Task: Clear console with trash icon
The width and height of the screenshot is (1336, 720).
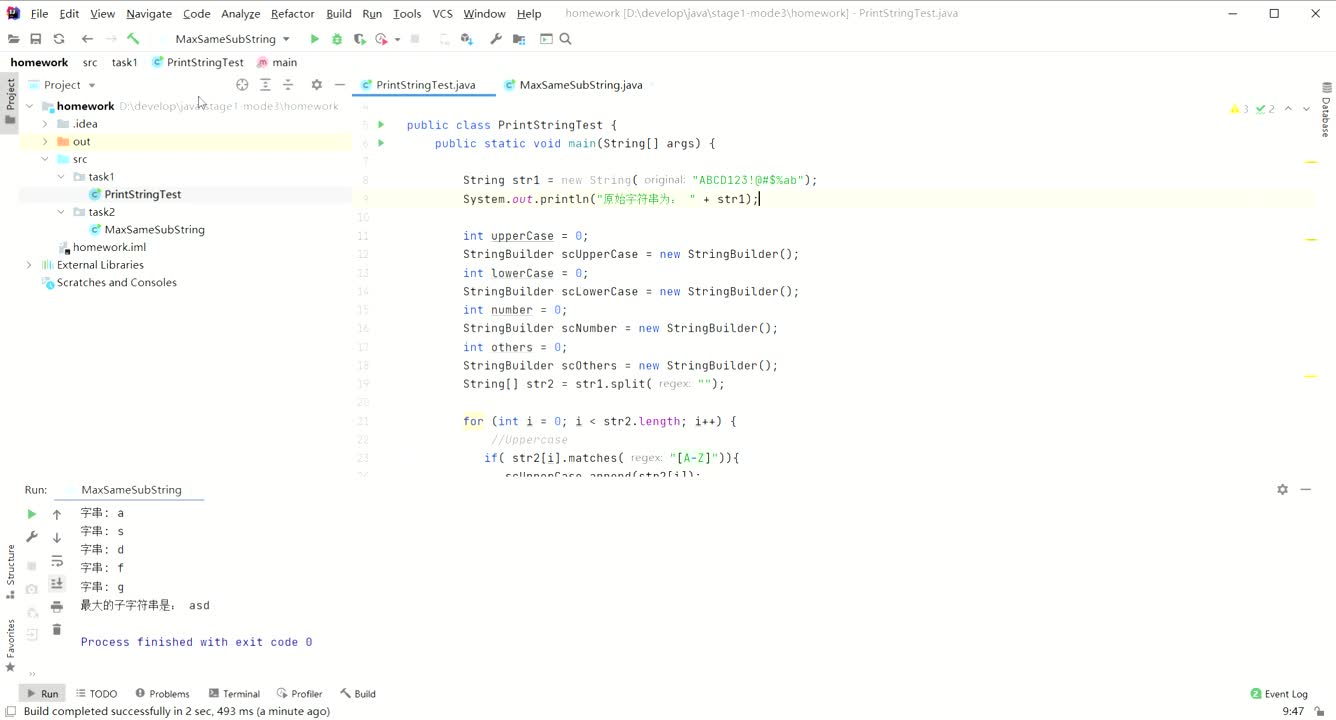Action: point(57,630)
